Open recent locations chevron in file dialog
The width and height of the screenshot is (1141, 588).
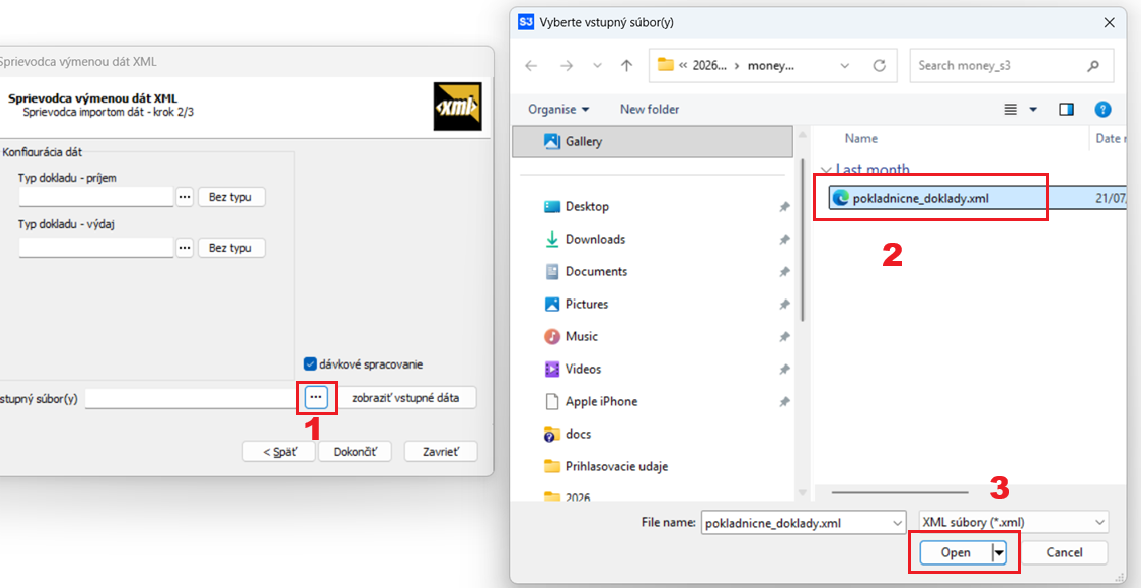click(598, 65)
